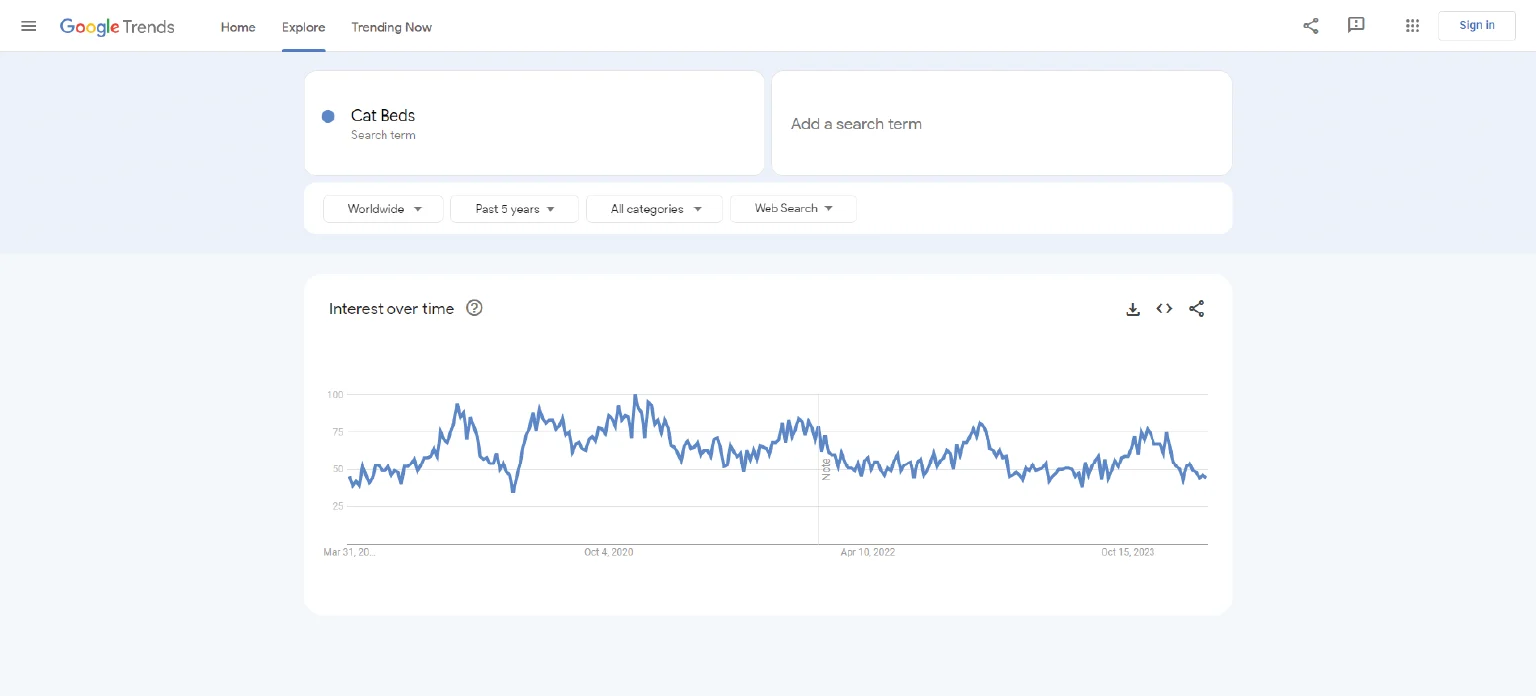Open the Google apps grid

click(x=1412, y=26)
